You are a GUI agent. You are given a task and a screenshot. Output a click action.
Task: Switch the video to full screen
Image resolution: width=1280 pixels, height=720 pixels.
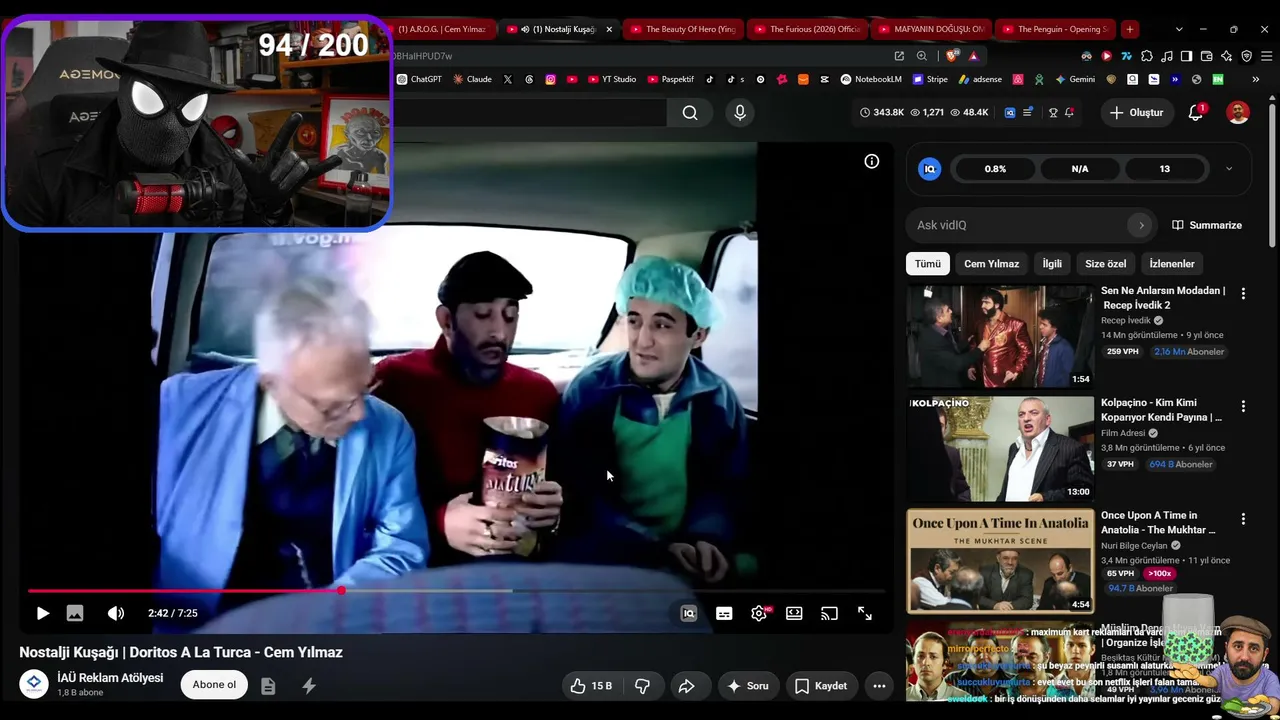865,613
